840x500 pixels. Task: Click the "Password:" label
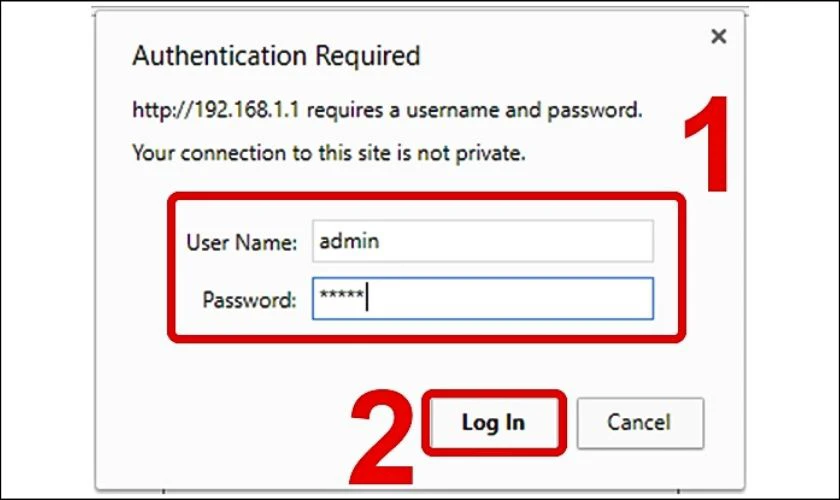[x=249, y=299]
